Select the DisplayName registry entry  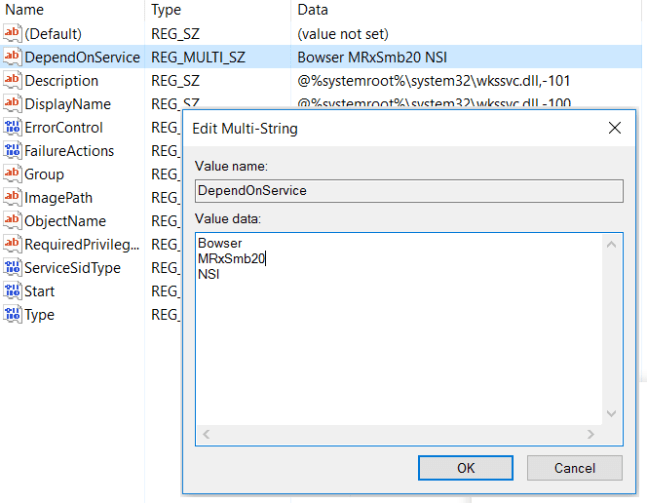tap(68, 104)
